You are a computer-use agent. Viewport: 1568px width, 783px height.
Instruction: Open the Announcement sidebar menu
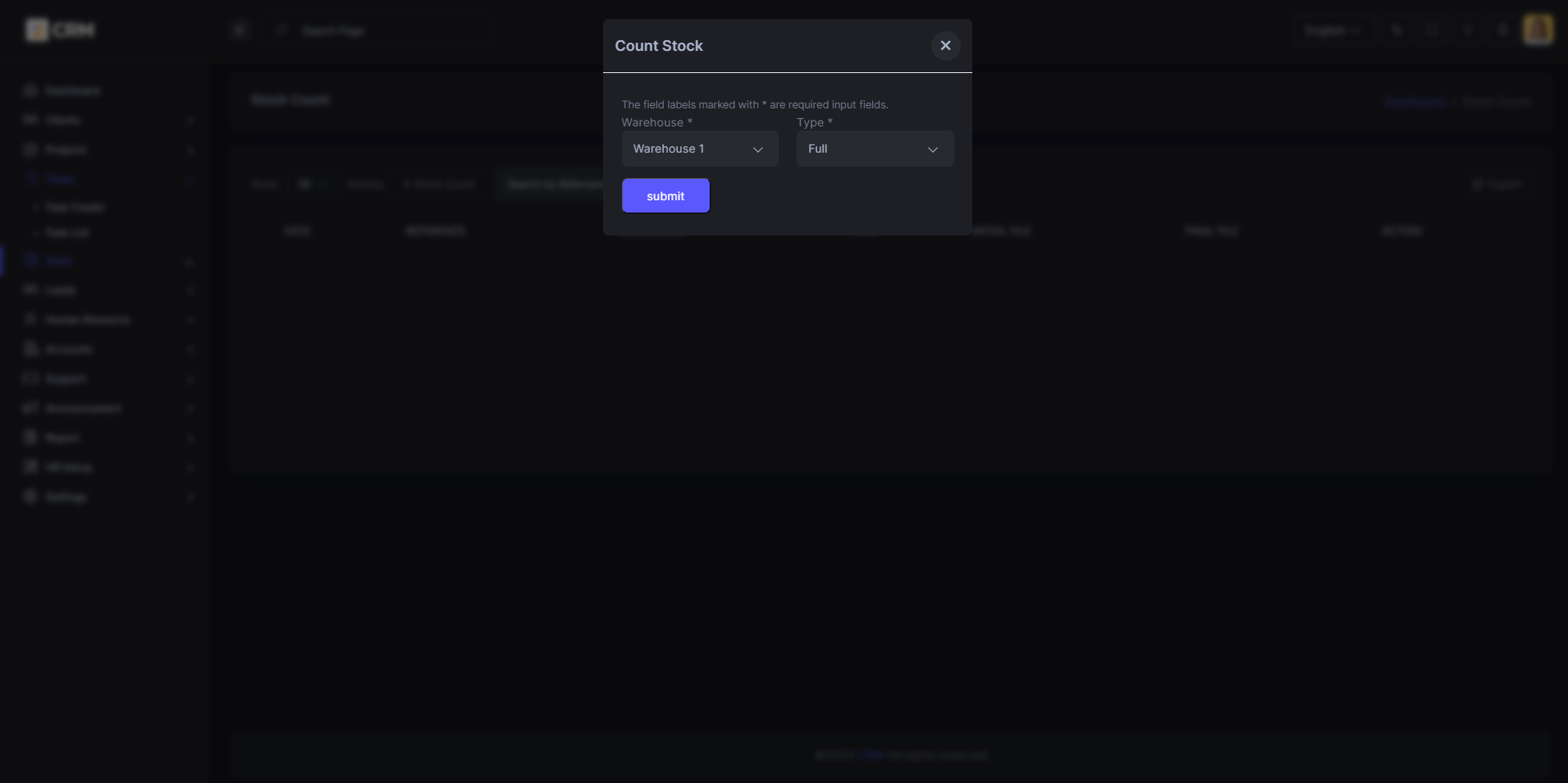click(x=83, y=408)
